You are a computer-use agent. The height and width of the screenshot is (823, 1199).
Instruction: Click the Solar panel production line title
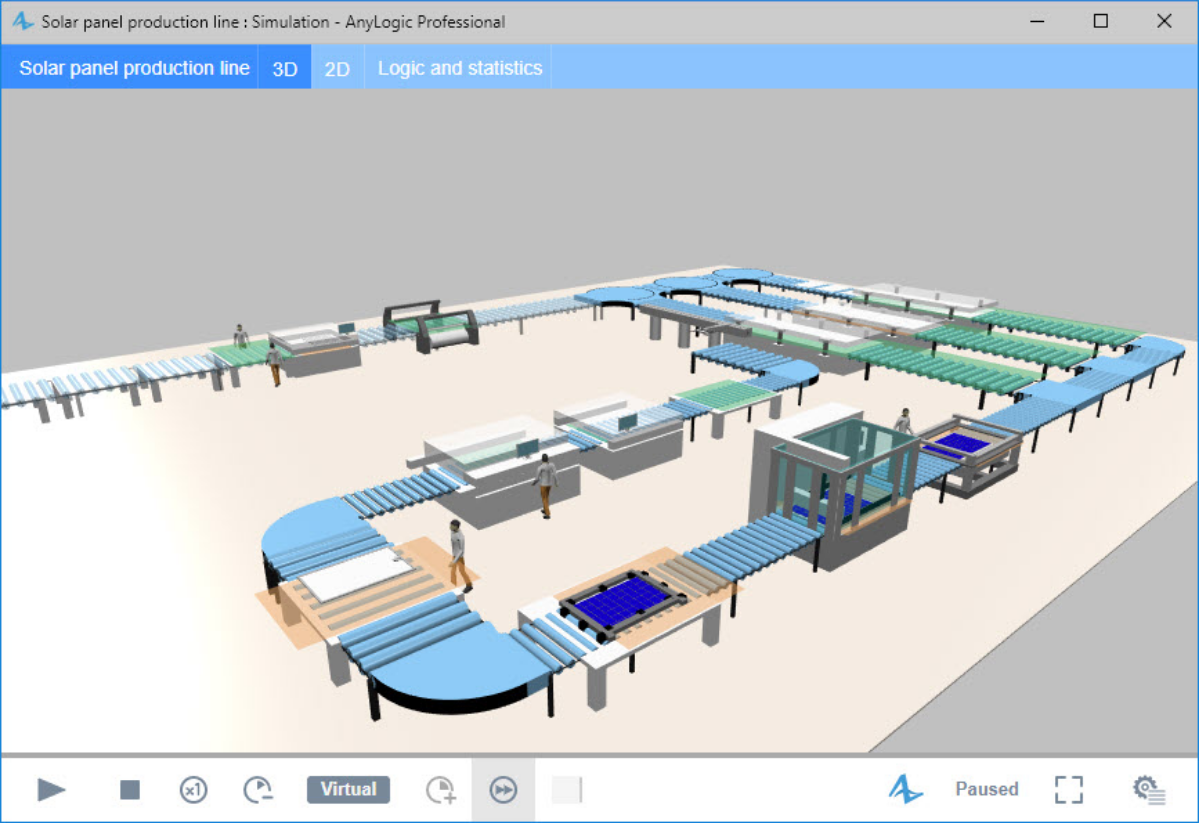coord(134,69)
